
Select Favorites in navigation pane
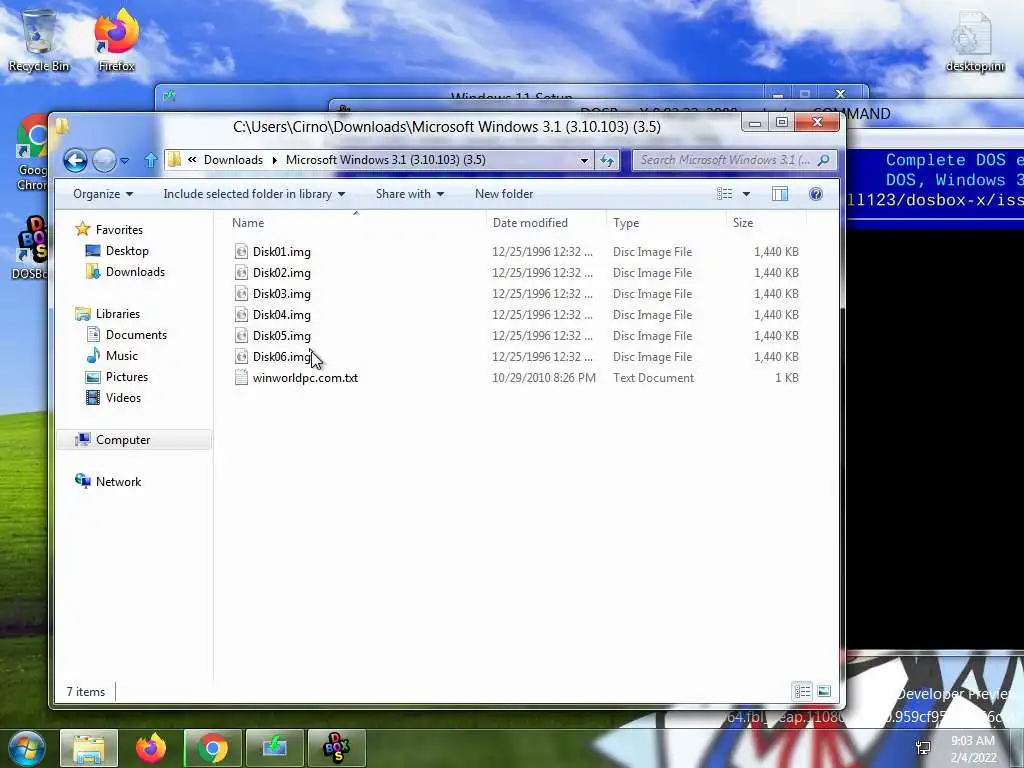coord(119,230)
